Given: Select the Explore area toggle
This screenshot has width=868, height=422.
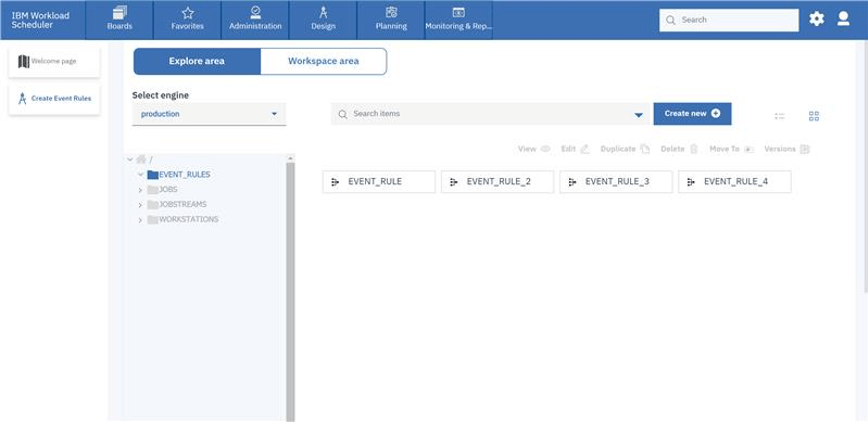Looking at the screenshot, I should tap(197, 61).
